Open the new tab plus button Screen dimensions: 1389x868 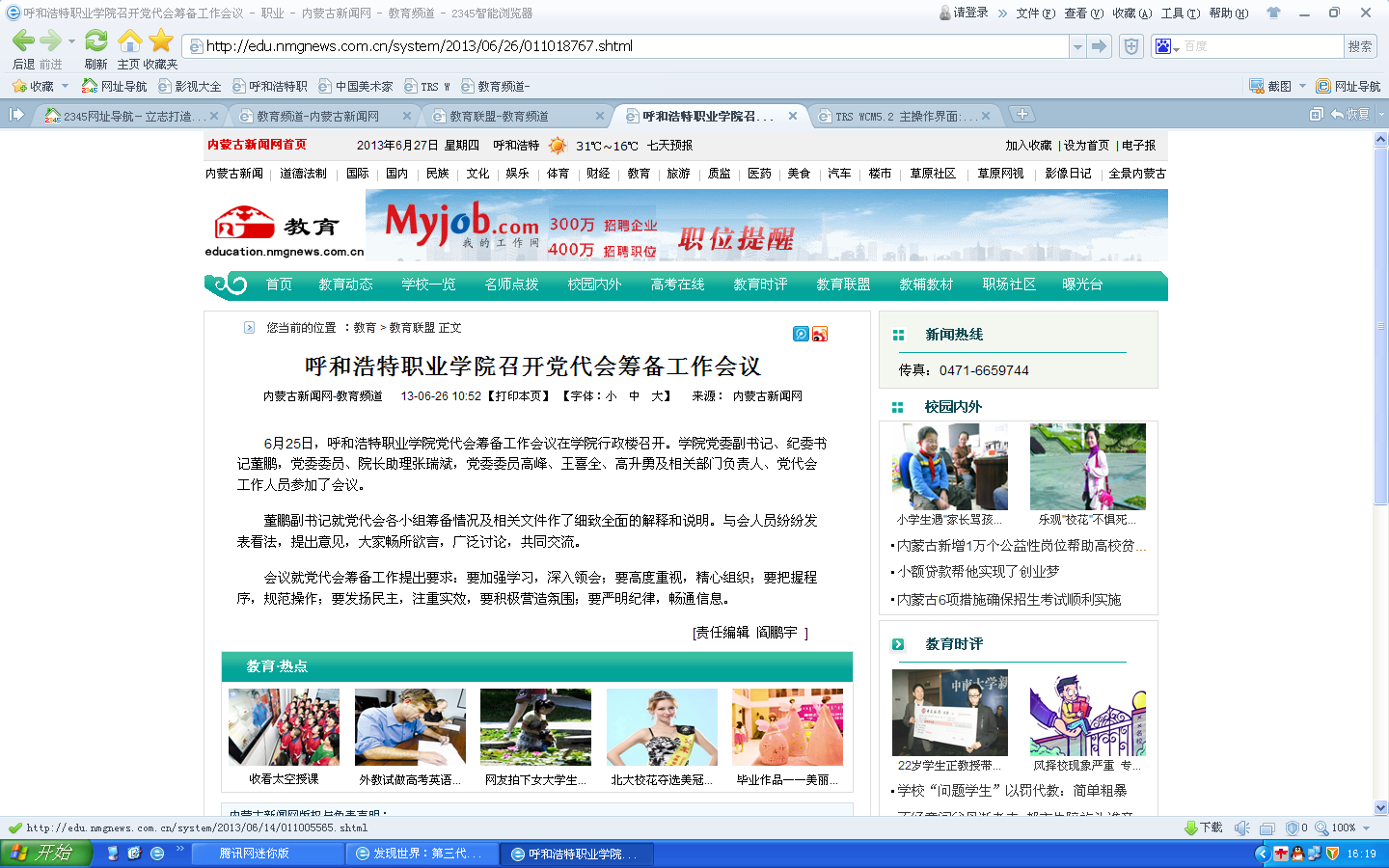coord(1021,115)
